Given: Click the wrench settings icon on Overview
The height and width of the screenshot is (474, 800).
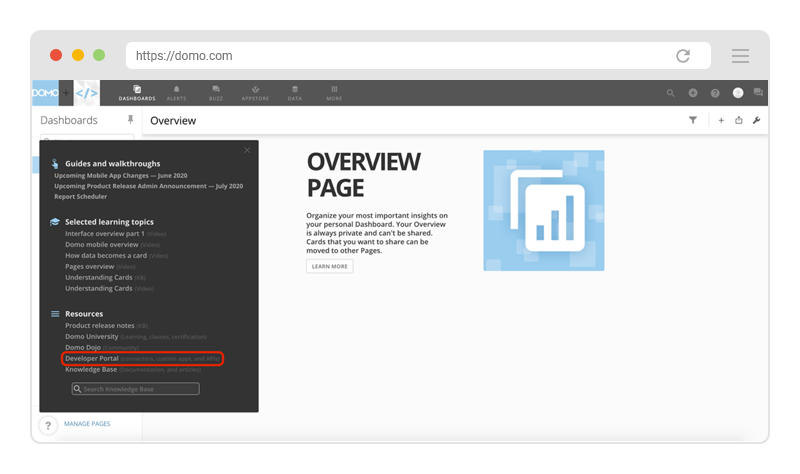Looking at the screenshot, I should [x=756, y=120].
